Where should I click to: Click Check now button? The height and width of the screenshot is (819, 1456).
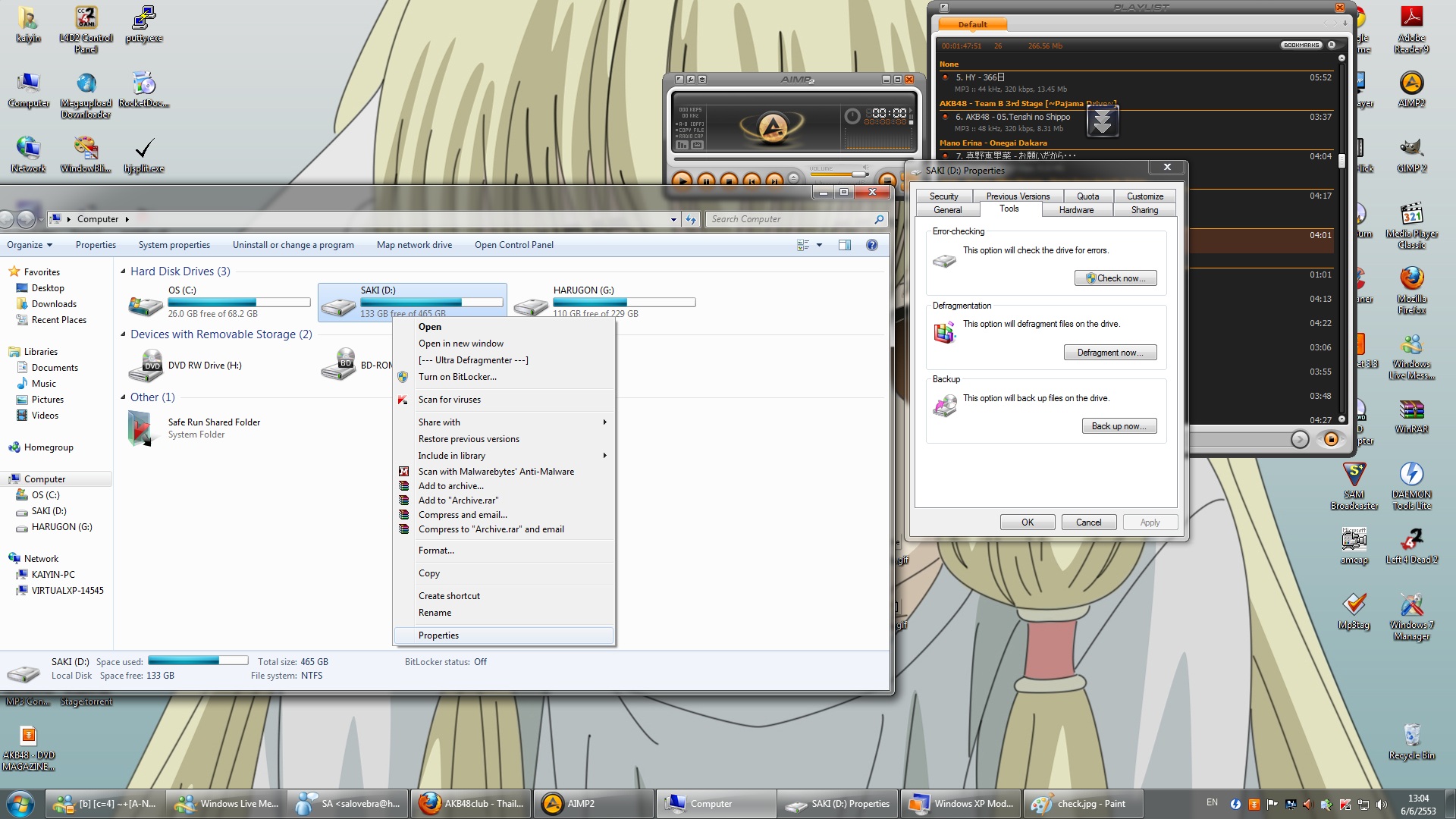tap(1116, 278)
